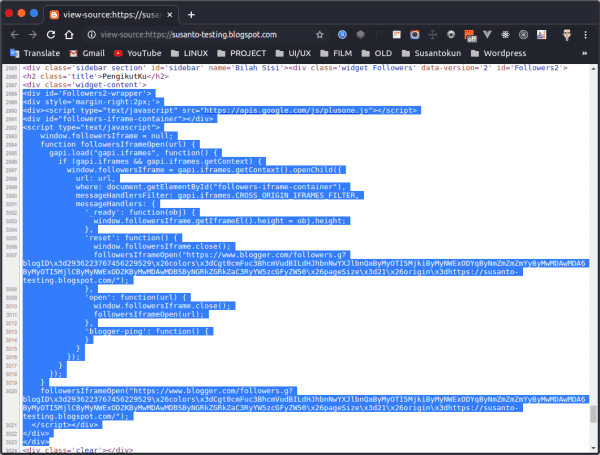600x455 pixels.
Task: Open the Chrome profile avatar
Action: pyautogui.click(x=567, y=35)
